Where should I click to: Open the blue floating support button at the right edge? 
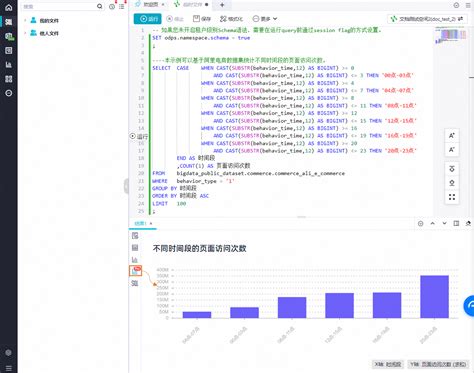[469, 305]
